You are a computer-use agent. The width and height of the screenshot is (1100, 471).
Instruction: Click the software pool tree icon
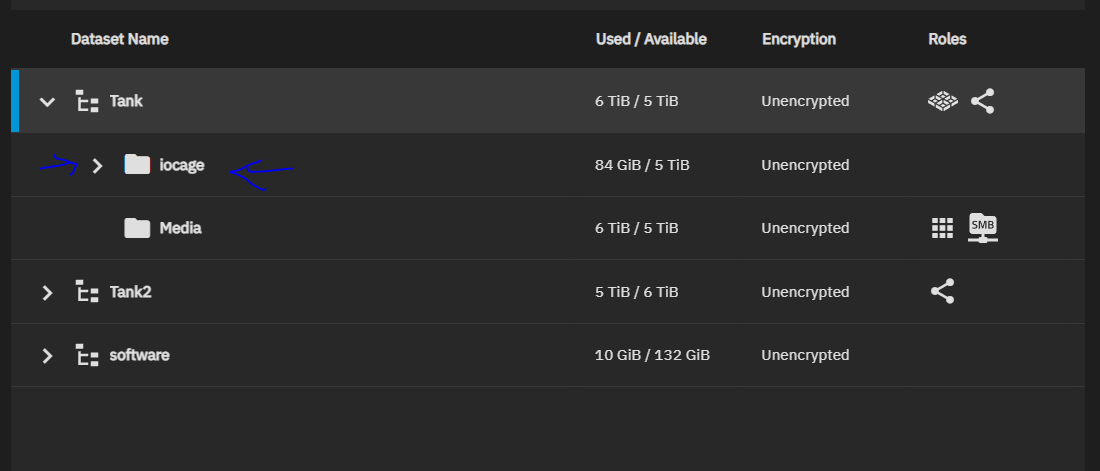(87, 355)
